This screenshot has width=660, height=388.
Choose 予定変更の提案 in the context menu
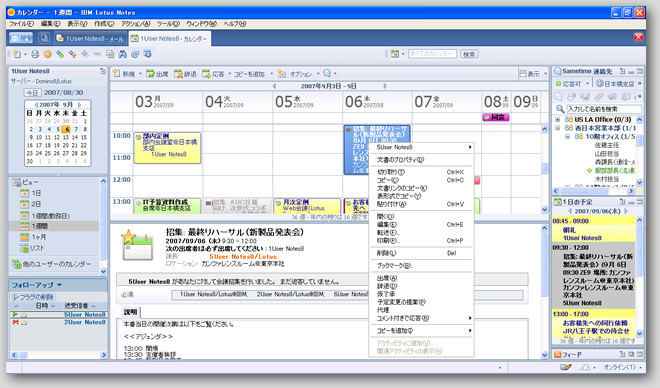pos(421,302)
